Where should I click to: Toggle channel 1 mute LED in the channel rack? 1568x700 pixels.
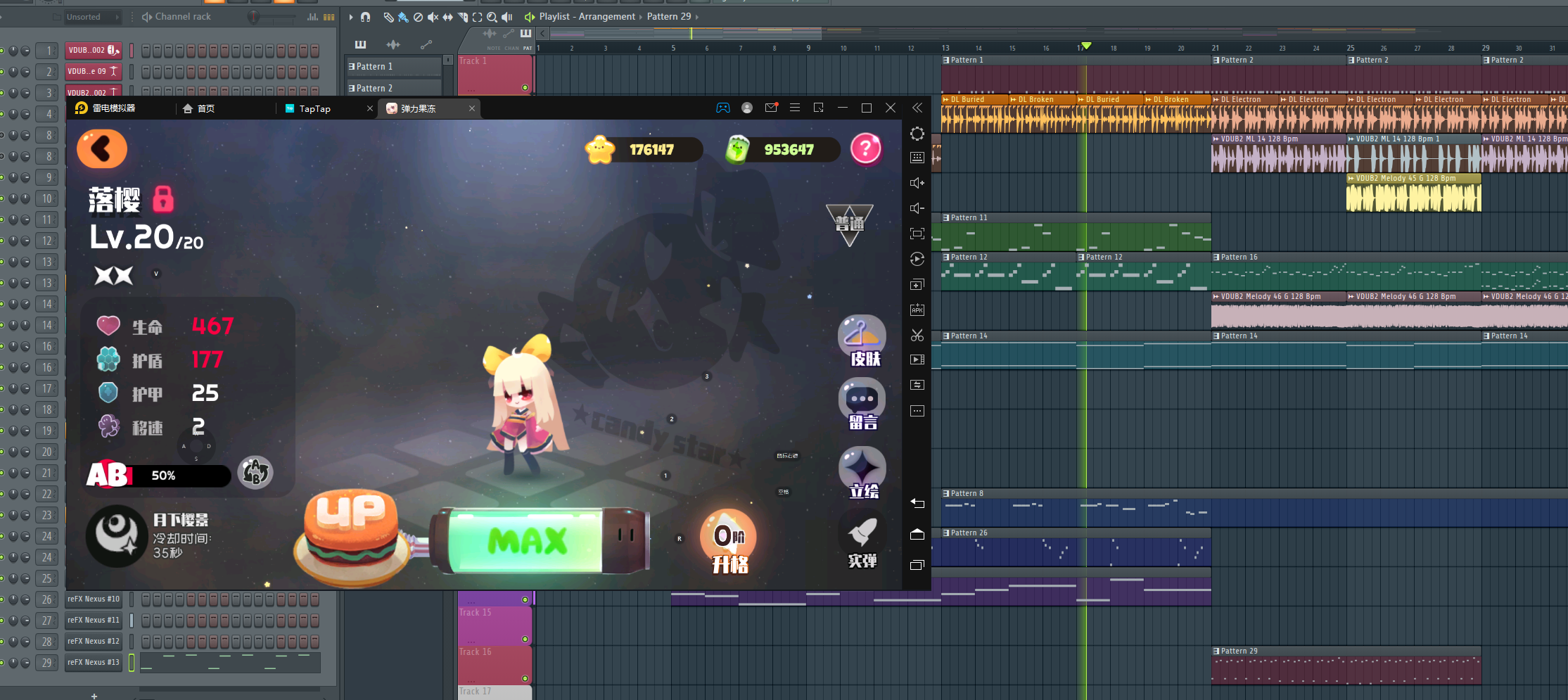point(2,51)
